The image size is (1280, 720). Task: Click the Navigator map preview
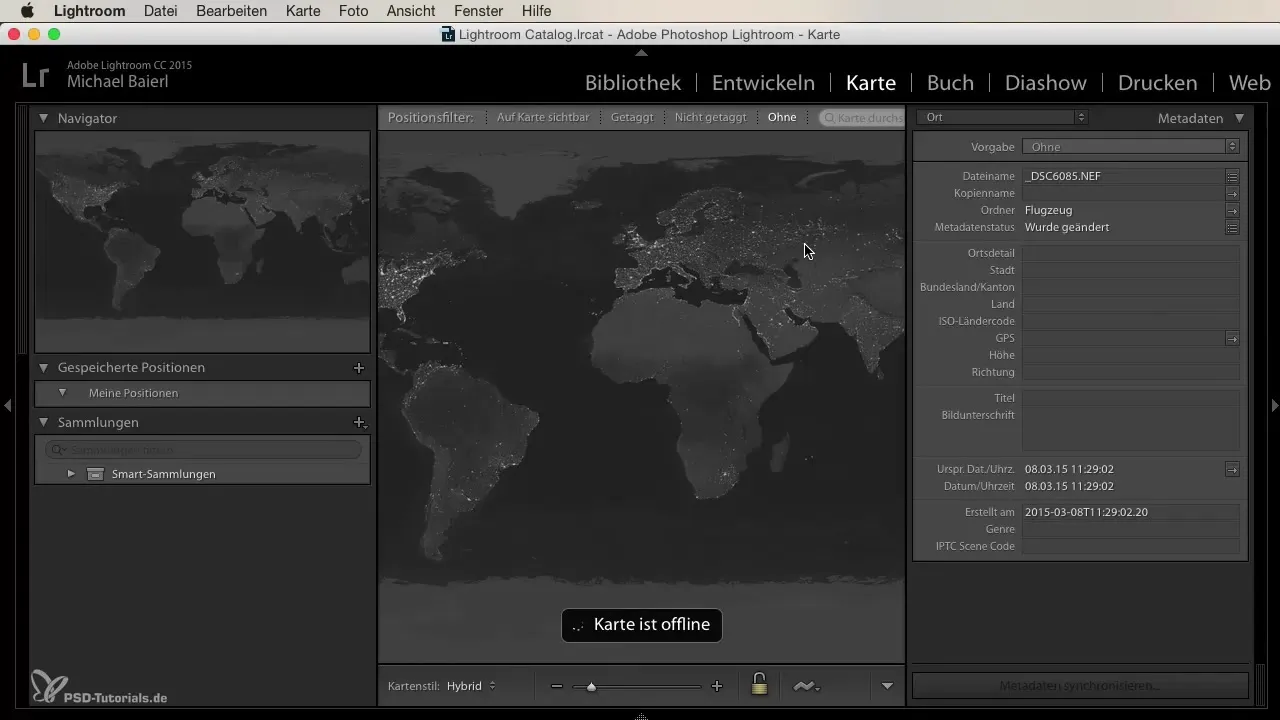click(202, 241)
